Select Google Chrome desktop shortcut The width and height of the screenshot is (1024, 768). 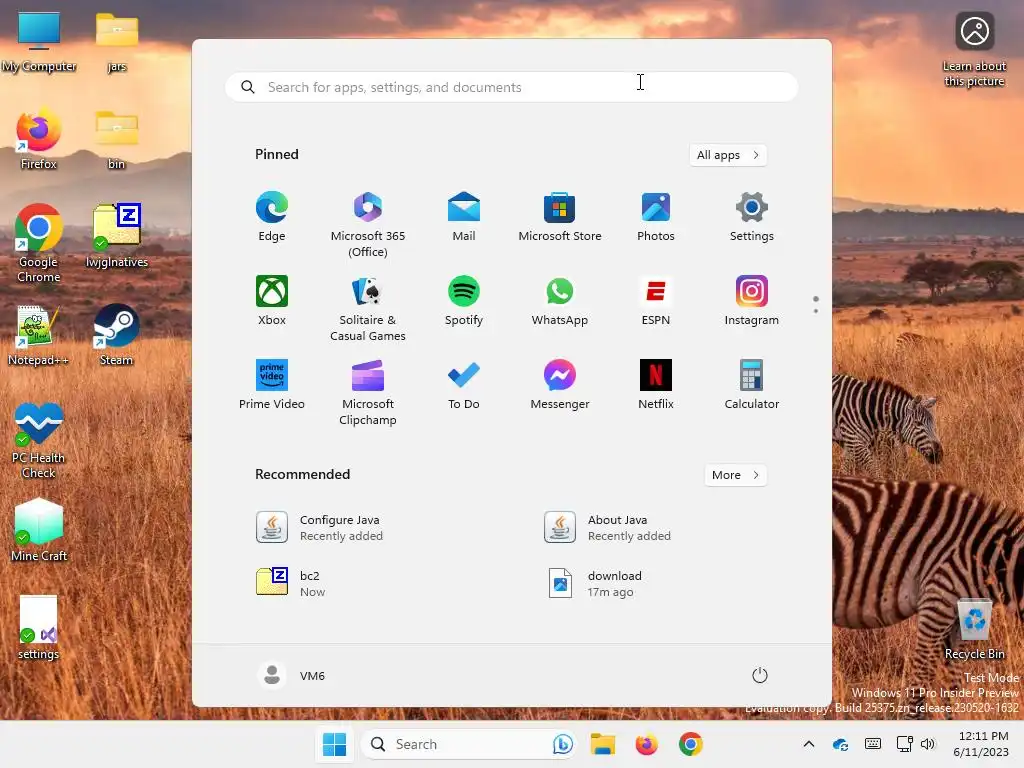click(39, 243)
